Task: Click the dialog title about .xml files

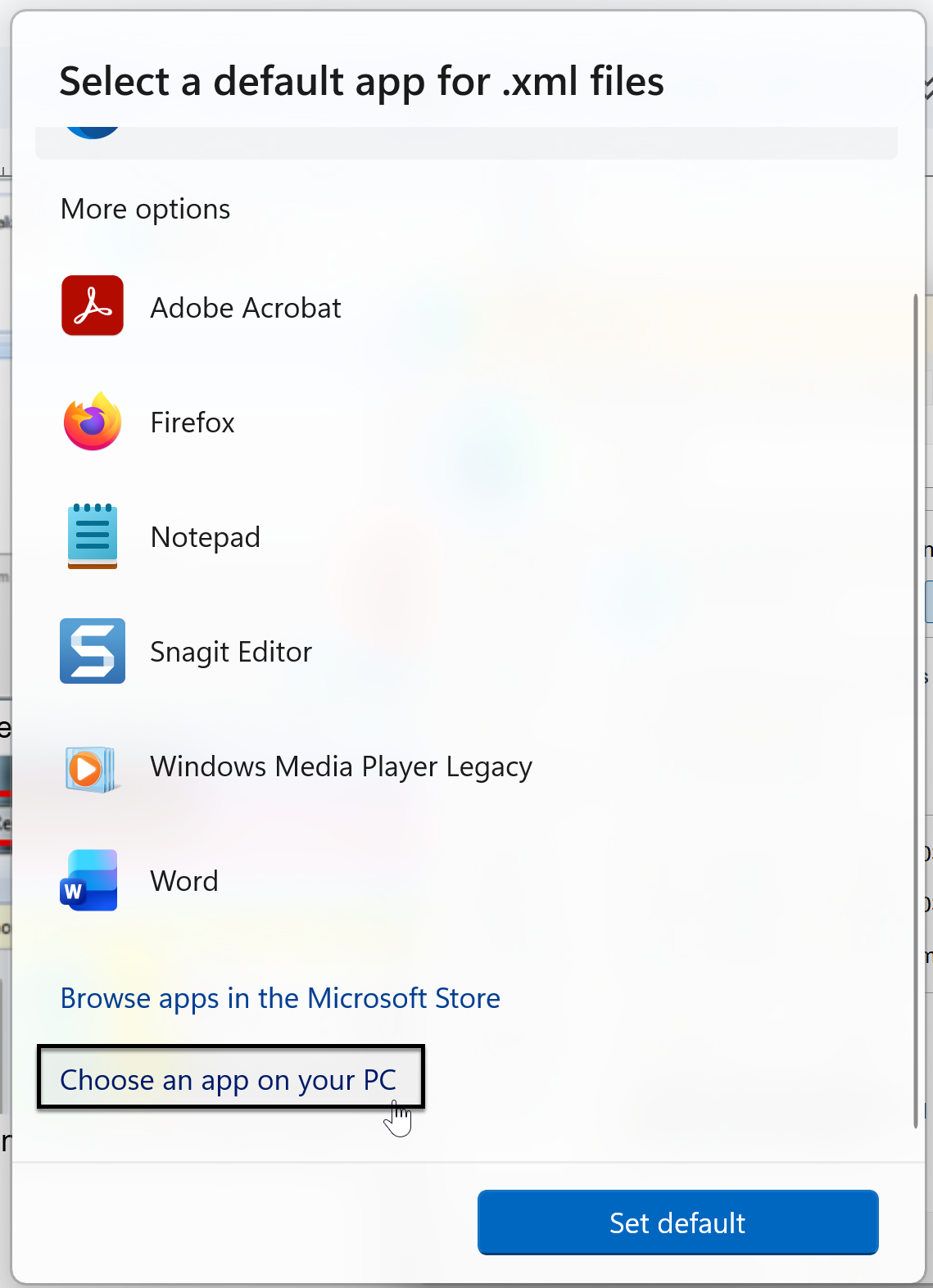Action: tap(361, 81)
